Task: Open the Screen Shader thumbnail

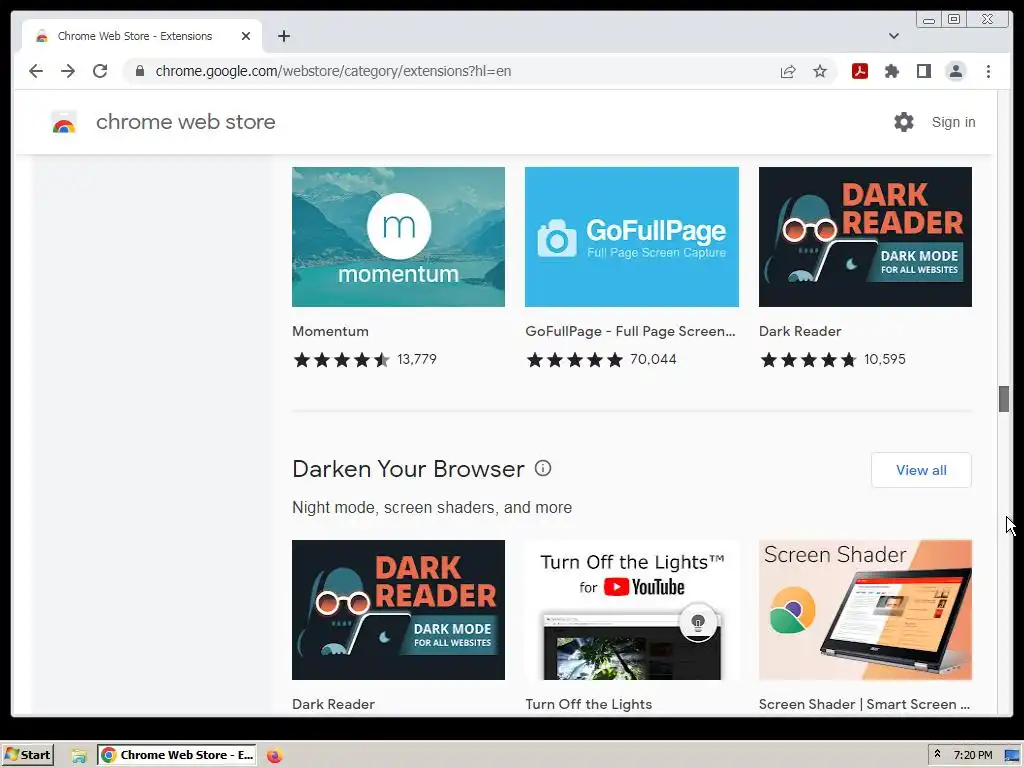Action: tap(865, 610)
